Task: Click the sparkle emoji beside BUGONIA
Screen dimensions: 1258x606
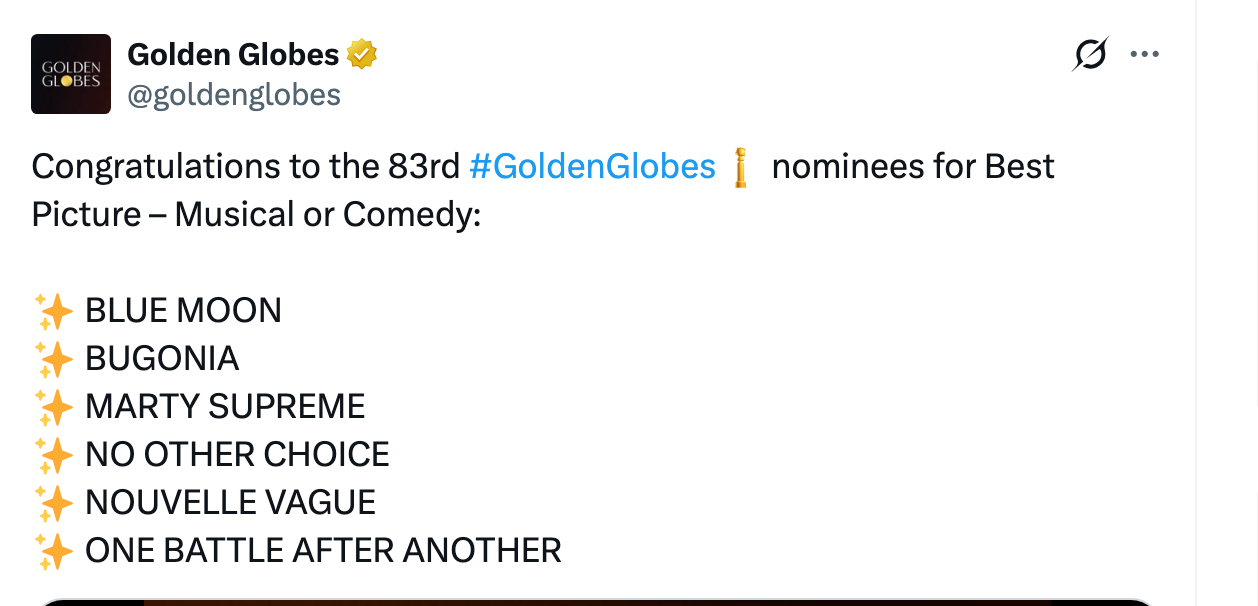Action: [x=54, y=359]
